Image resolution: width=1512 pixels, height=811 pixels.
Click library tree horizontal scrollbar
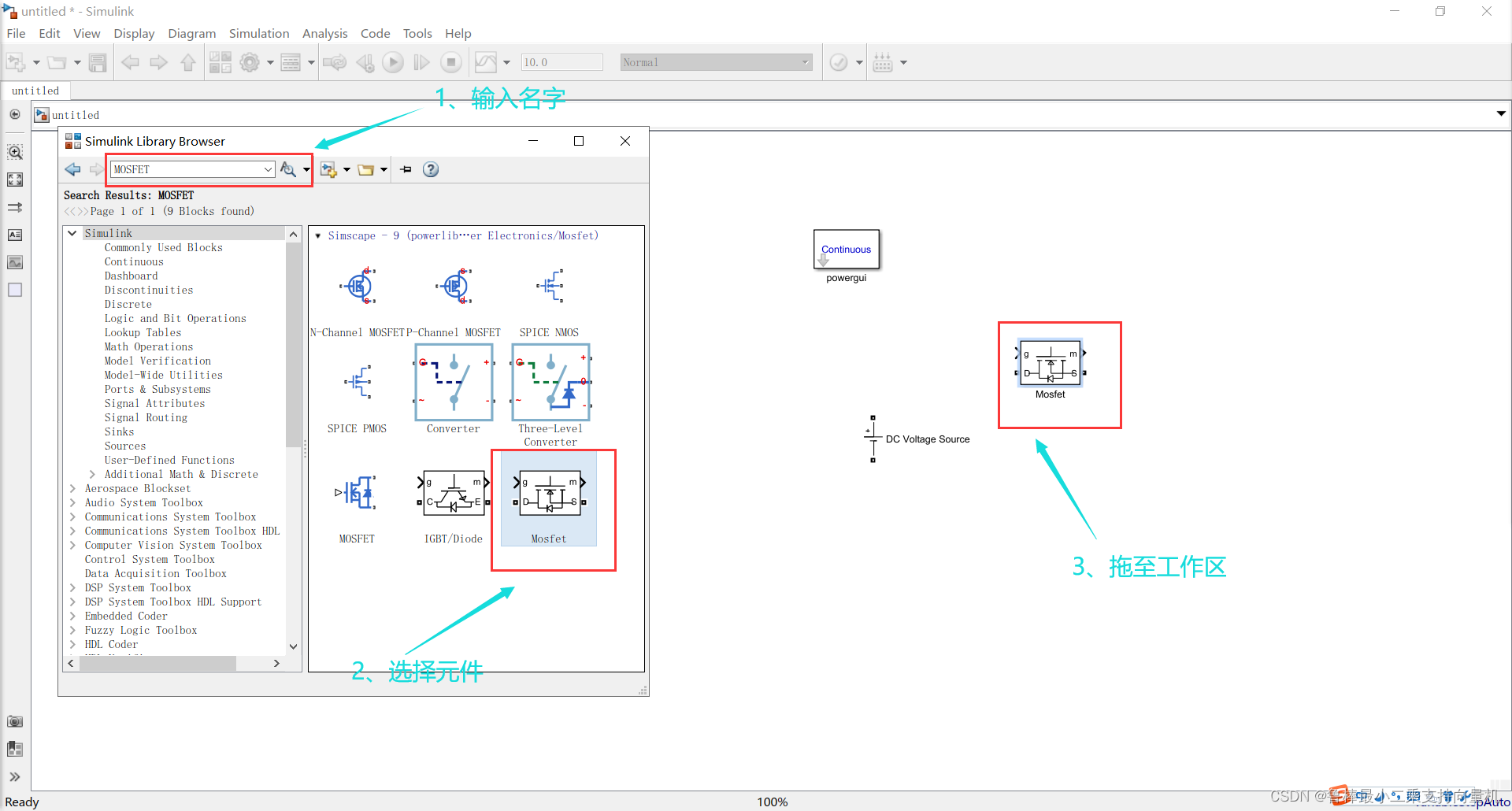pyautogui.click(x=157, y=664)
